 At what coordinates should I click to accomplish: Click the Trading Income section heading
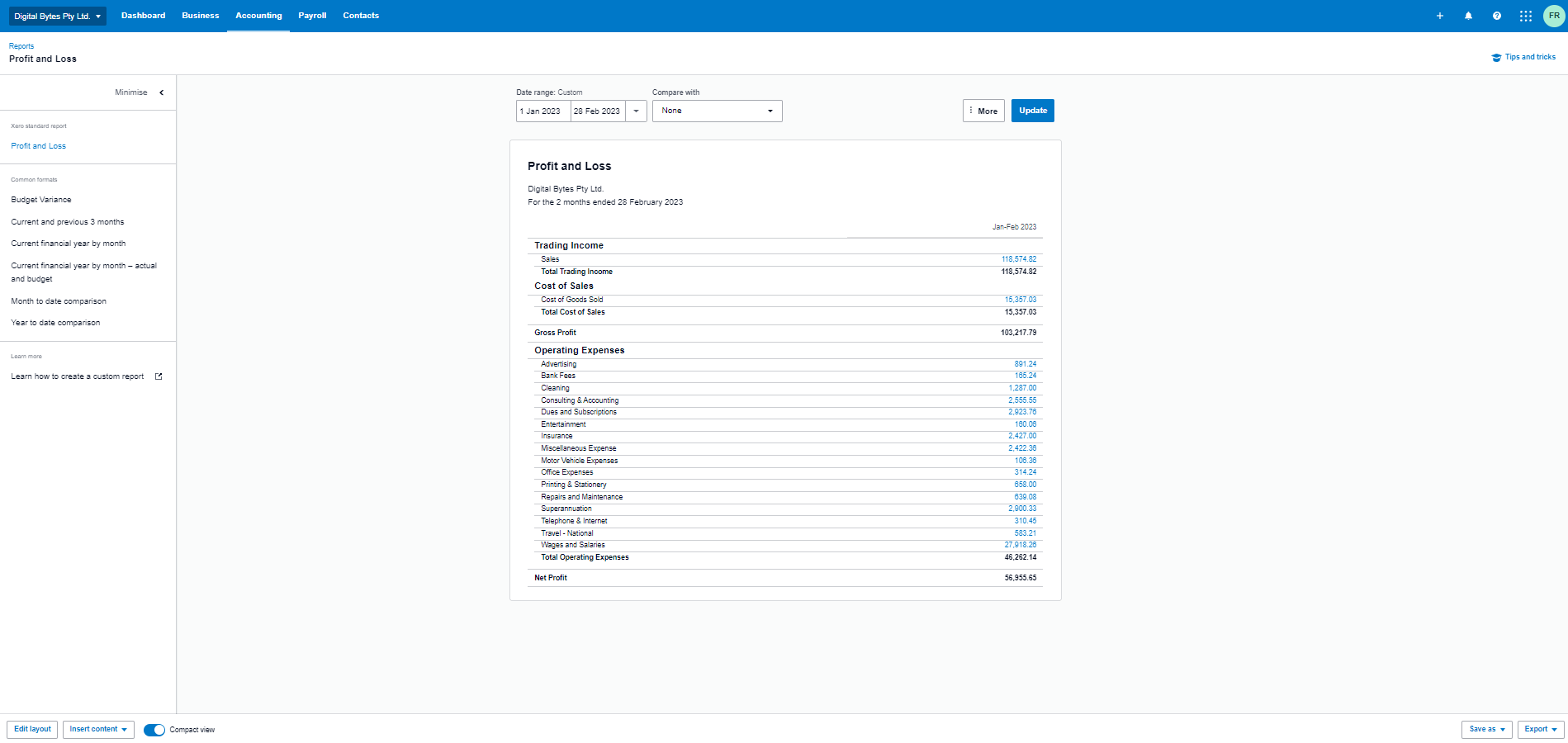pyautogui.click(x=569, y=246)
